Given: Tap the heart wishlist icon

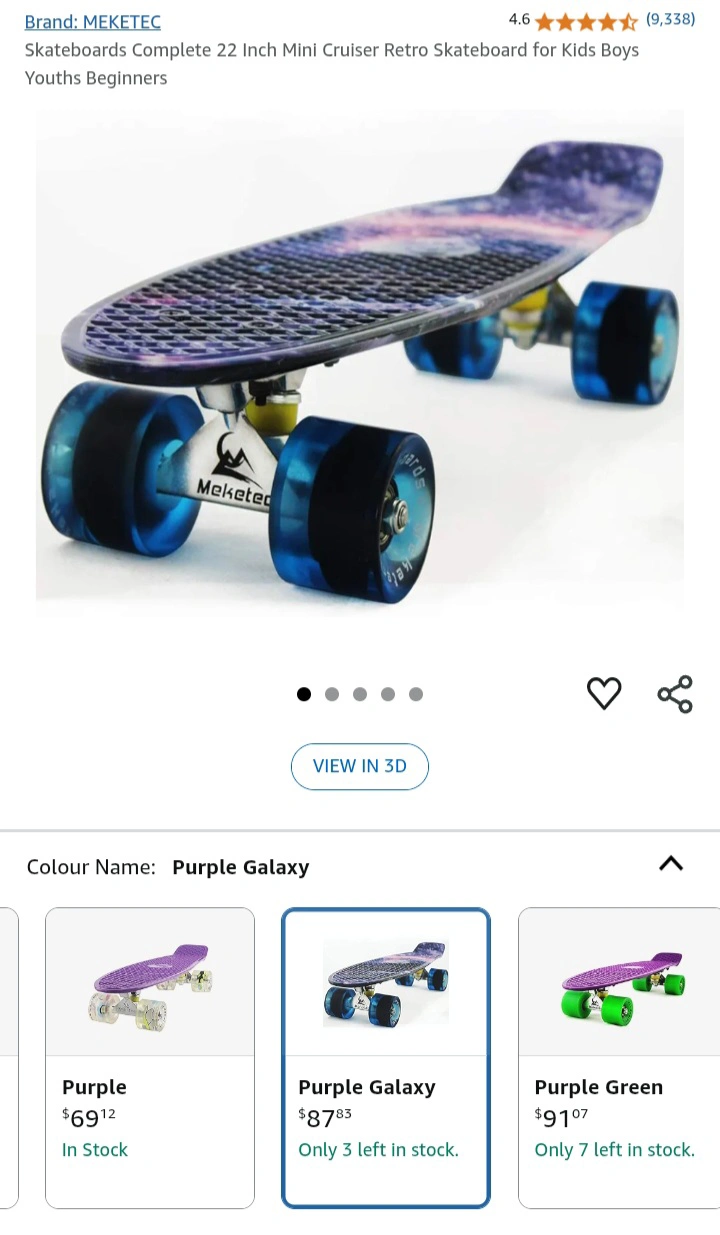Looking at the screenshot, I should [x=604, y=693].
